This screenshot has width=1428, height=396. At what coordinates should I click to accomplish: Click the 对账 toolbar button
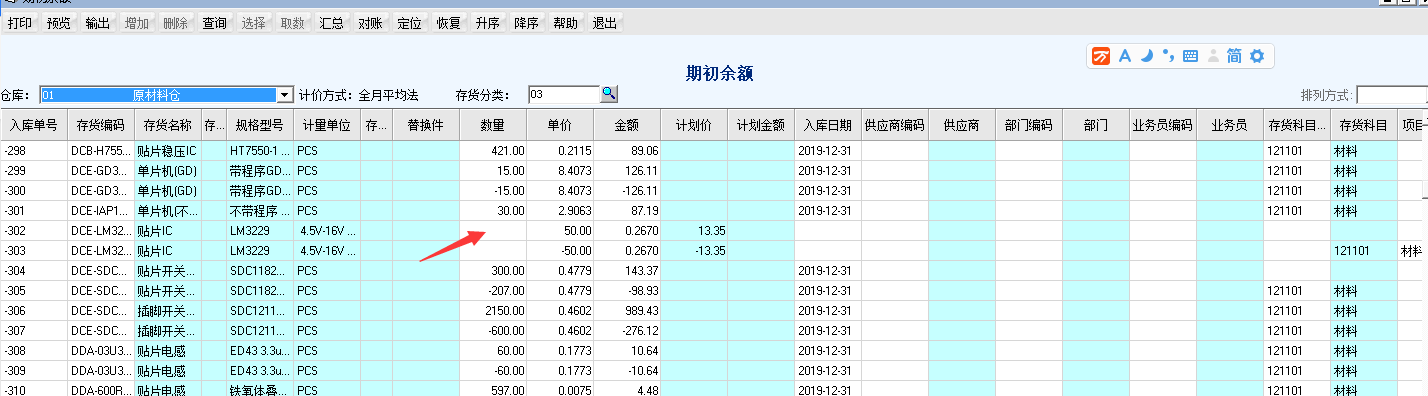click(370, 23)
